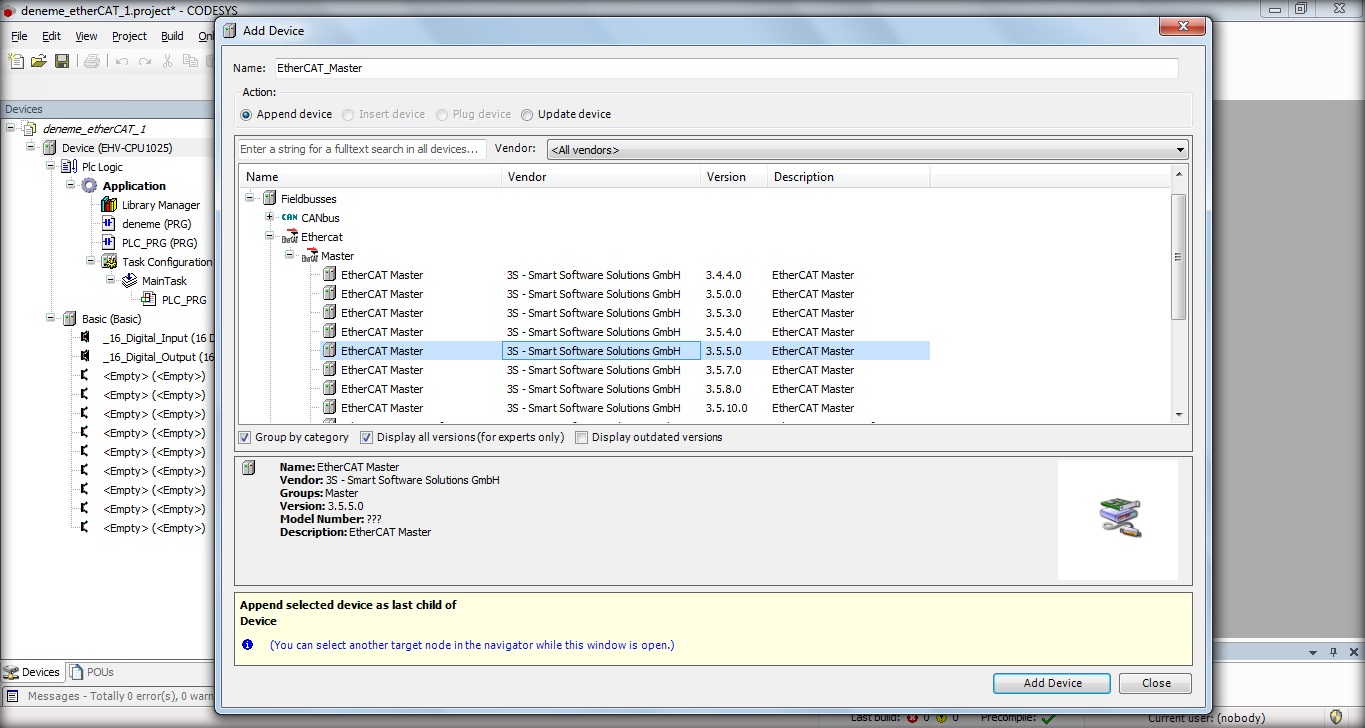Collapse the Master subcategory
This screenshot has height=728, width=1365.
(x=289, y=256)
